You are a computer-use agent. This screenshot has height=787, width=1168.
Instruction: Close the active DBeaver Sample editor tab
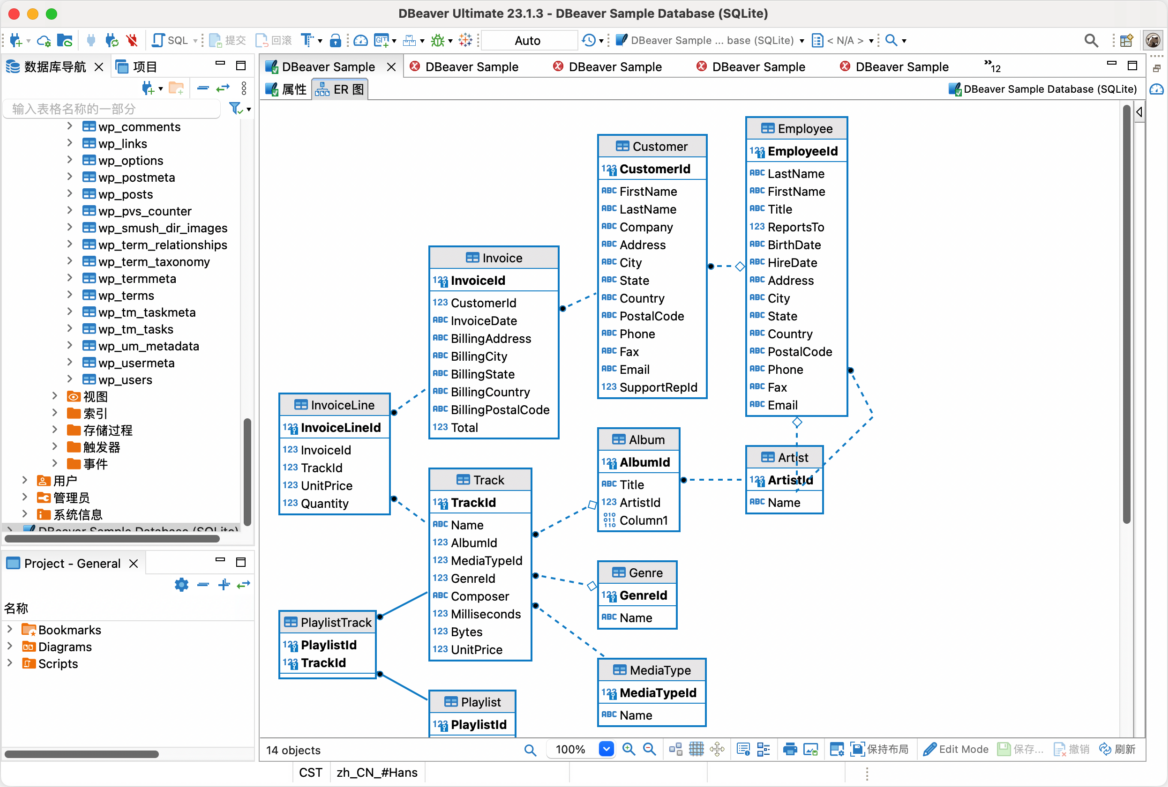(x=391, y=67)
